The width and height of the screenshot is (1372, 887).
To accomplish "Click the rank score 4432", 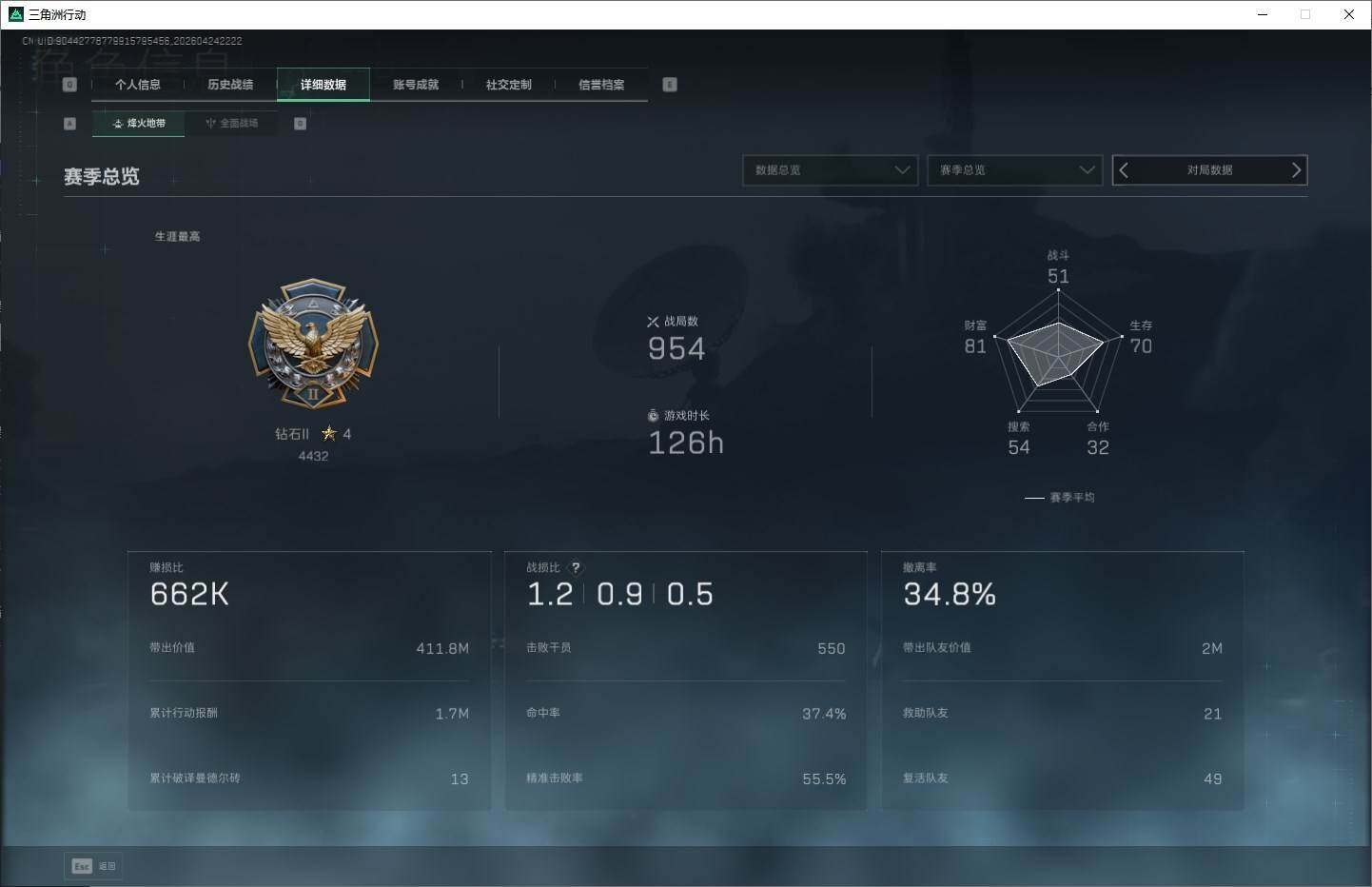I will tap(313, 456).
